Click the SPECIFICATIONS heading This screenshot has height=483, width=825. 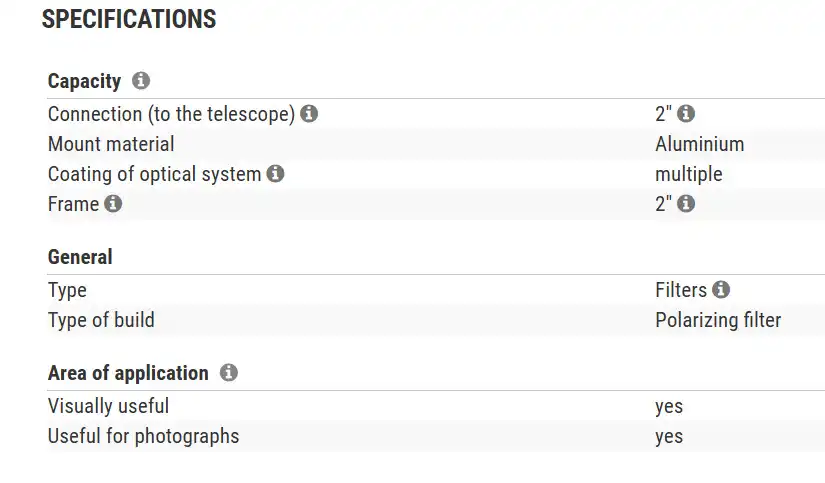(x=129, y=19)
